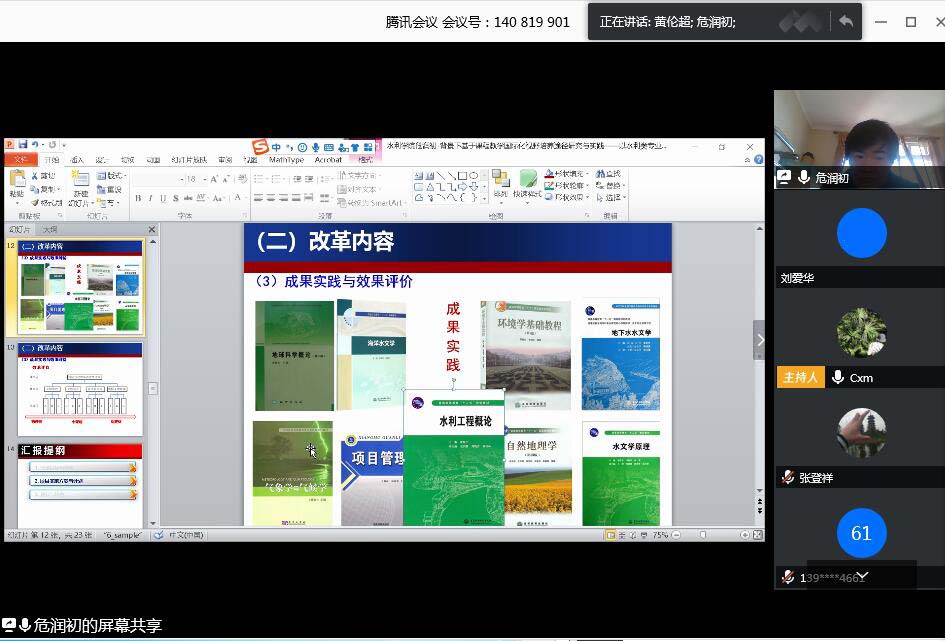Click the Paste icon in the ribbon
Image resolution: width=945 pixels, height=641 pixels.
click(17, 184)
